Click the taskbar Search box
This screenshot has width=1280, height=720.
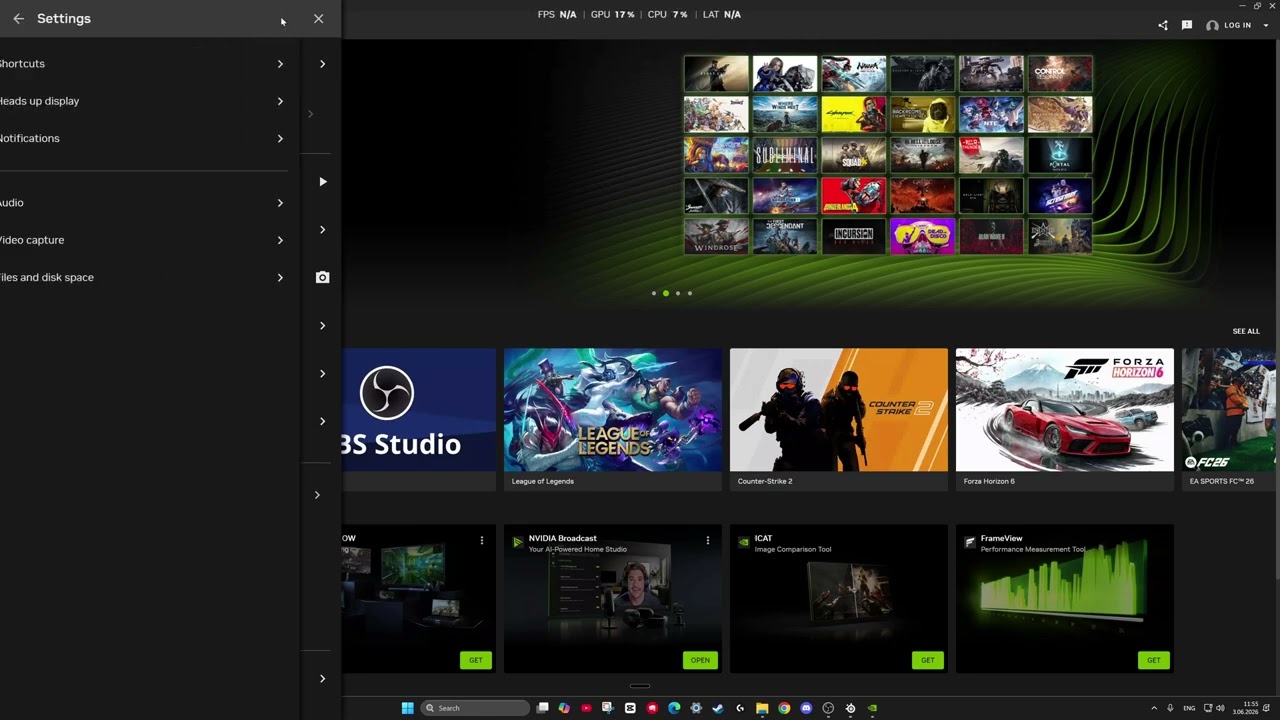coord(475,708)
